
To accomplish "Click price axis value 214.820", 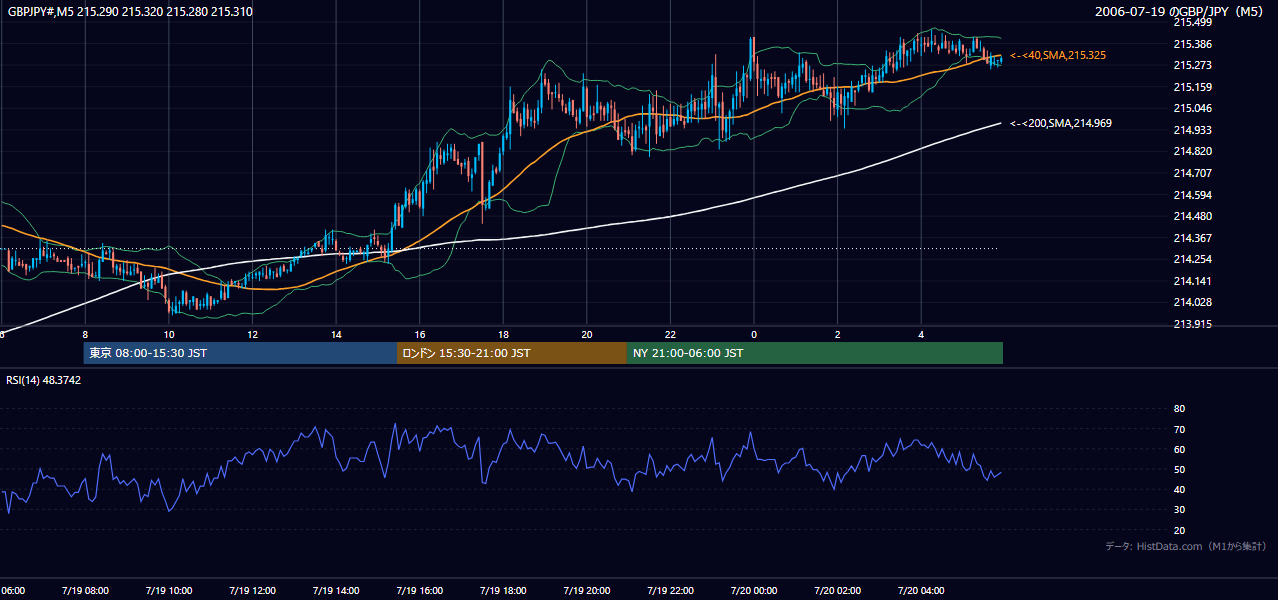I will tap(1192, 151).
